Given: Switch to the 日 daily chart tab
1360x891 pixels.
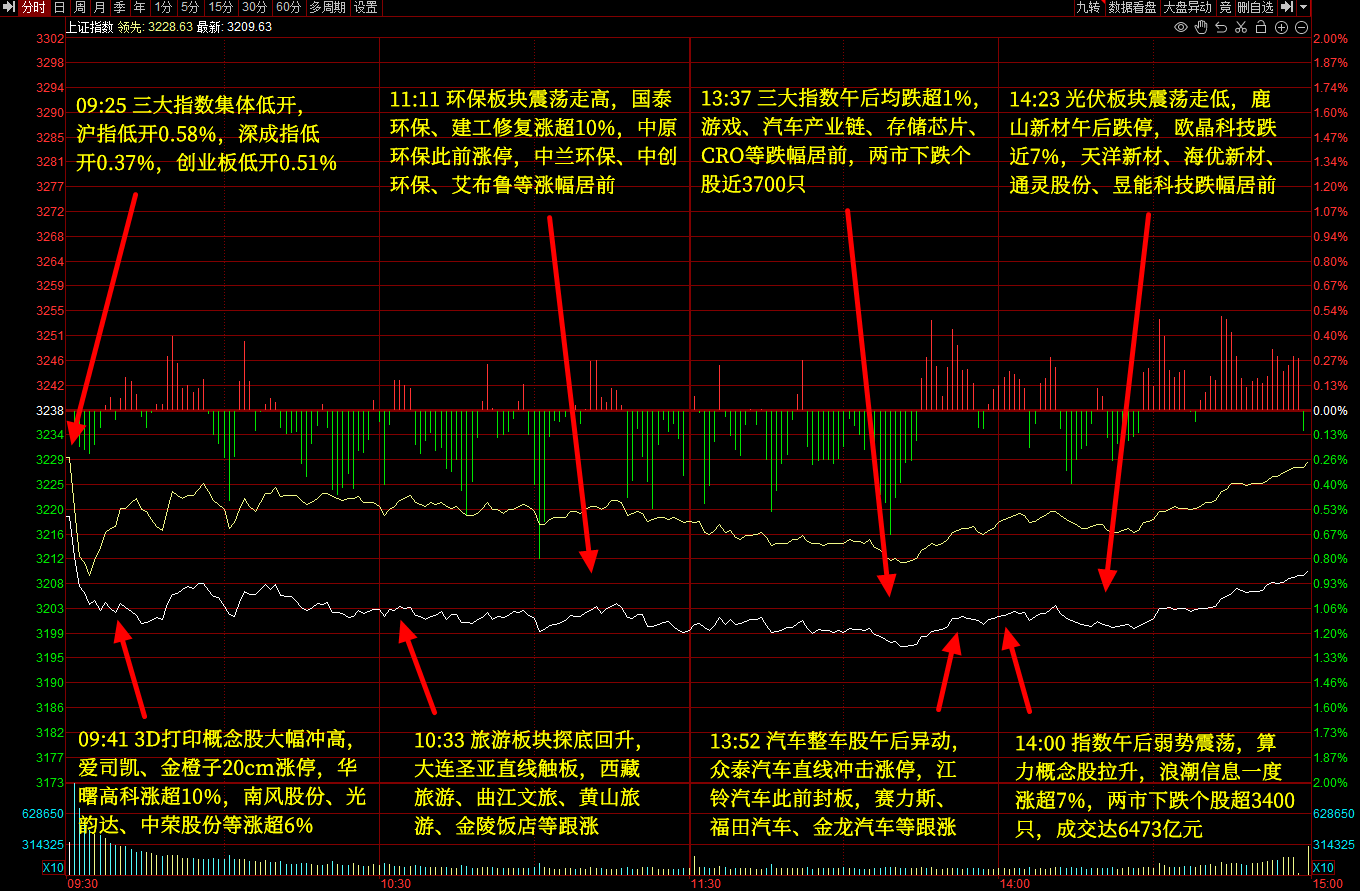Looking at the screenshot, I should tap(59, 7).
